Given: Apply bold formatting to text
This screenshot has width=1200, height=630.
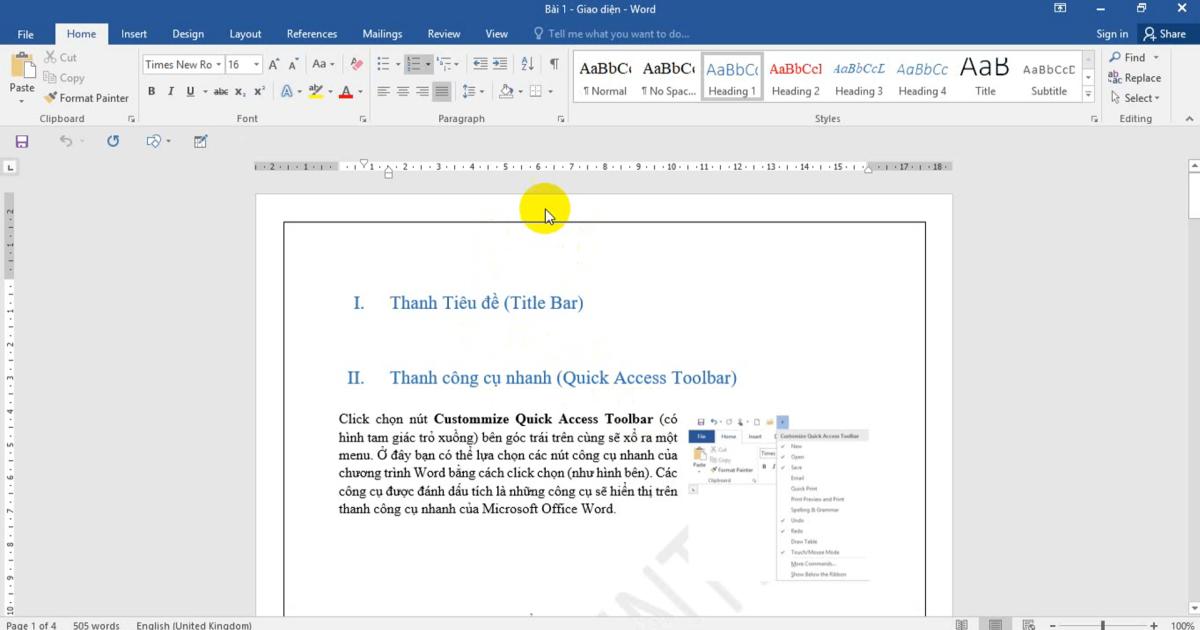Looking at the screenshot, I should [x=151, y=91].
